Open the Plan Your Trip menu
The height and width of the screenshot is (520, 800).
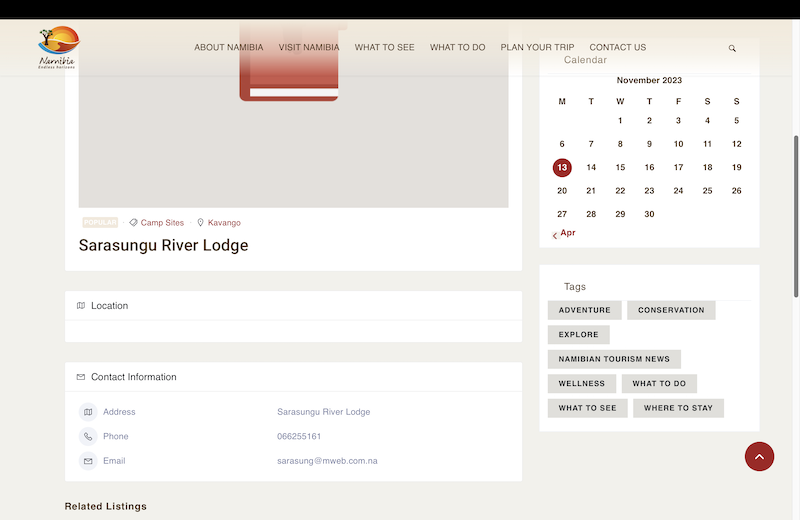pos(537,47)
